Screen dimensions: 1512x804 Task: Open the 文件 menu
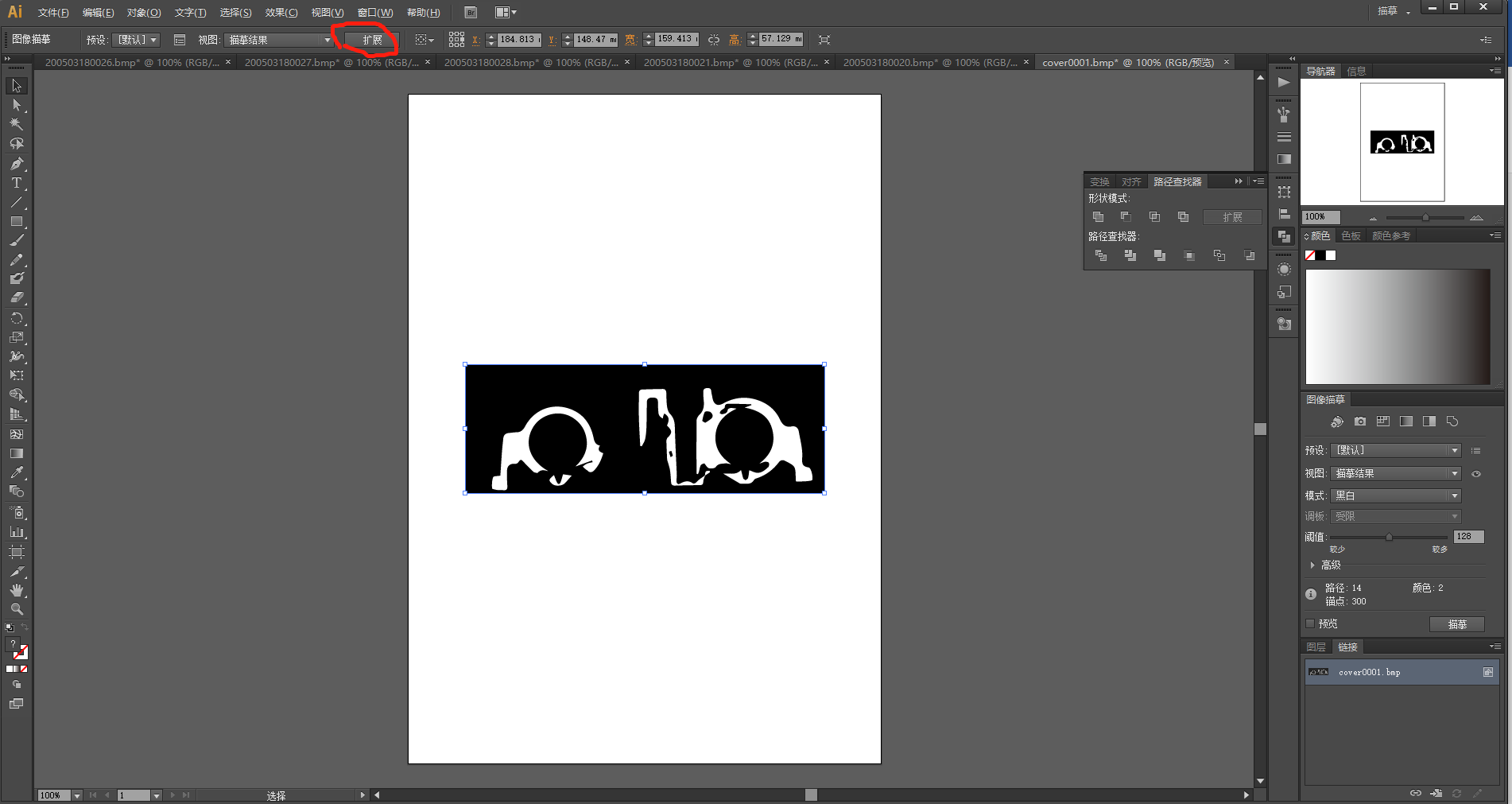(53, 13)
